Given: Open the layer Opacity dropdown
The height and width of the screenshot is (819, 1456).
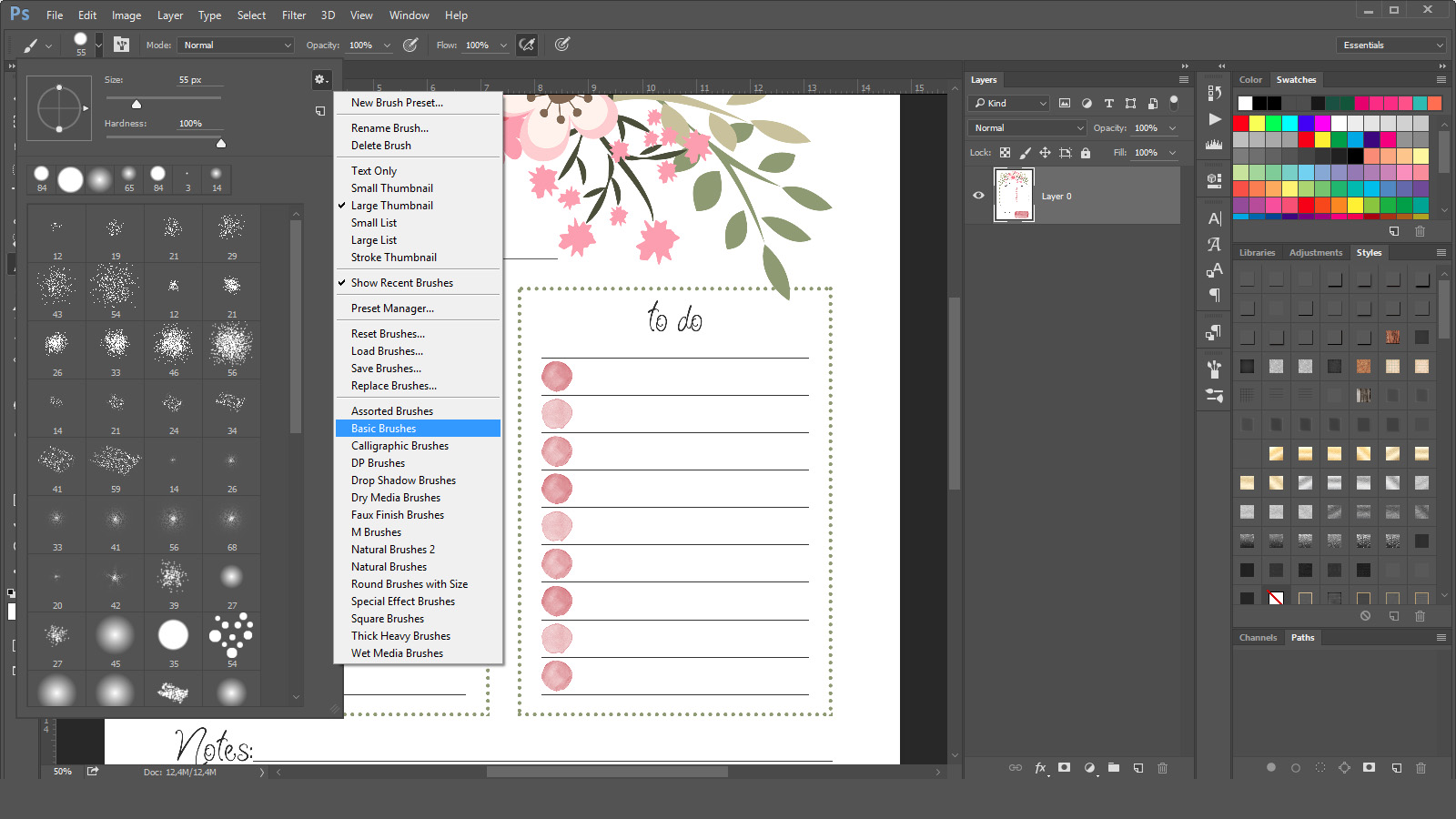Looking at the screenshot, I should (x=1172, y=128).
